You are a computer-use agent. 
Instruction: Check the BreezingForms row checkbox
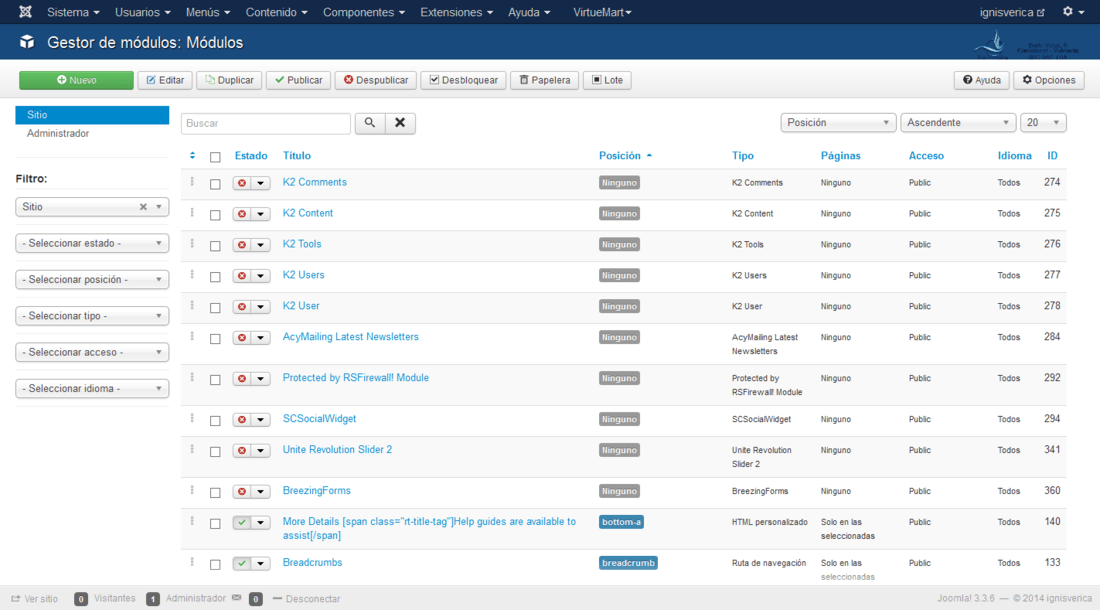tap(215, 492)
